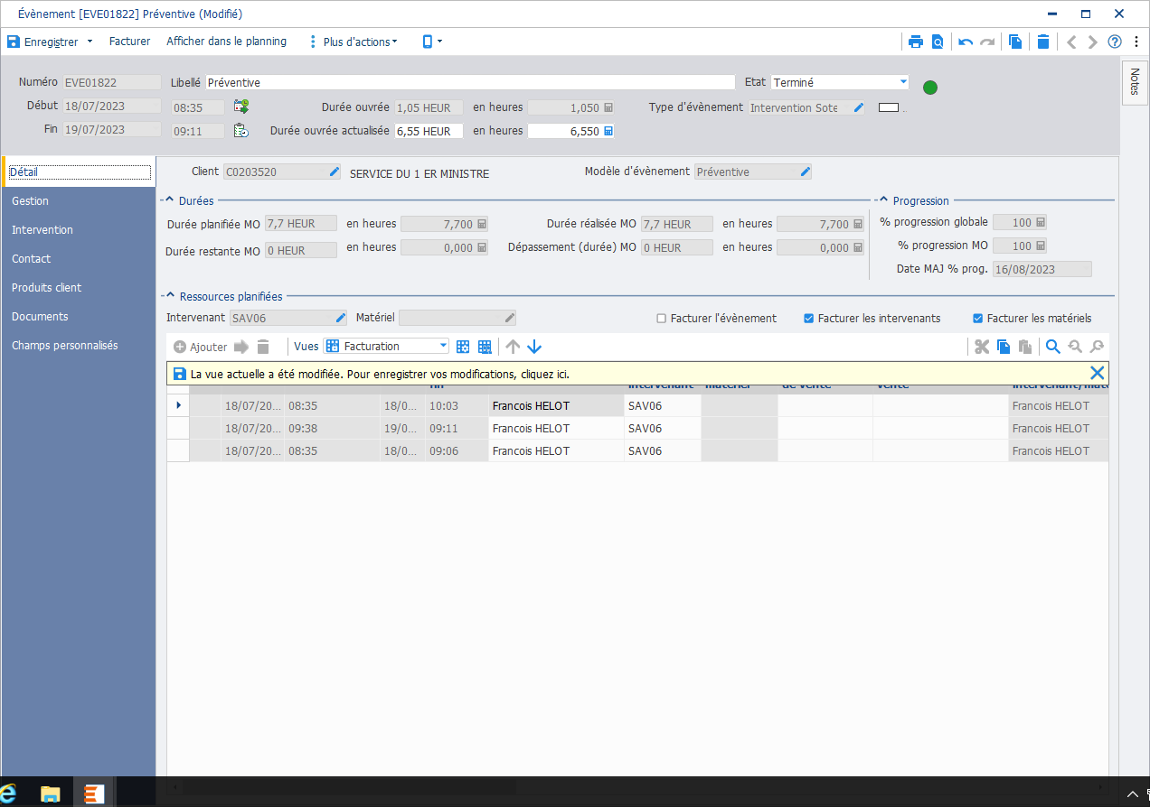Open File Explorer in the taskbar
1150x807 pixels.
coord(50,793)
